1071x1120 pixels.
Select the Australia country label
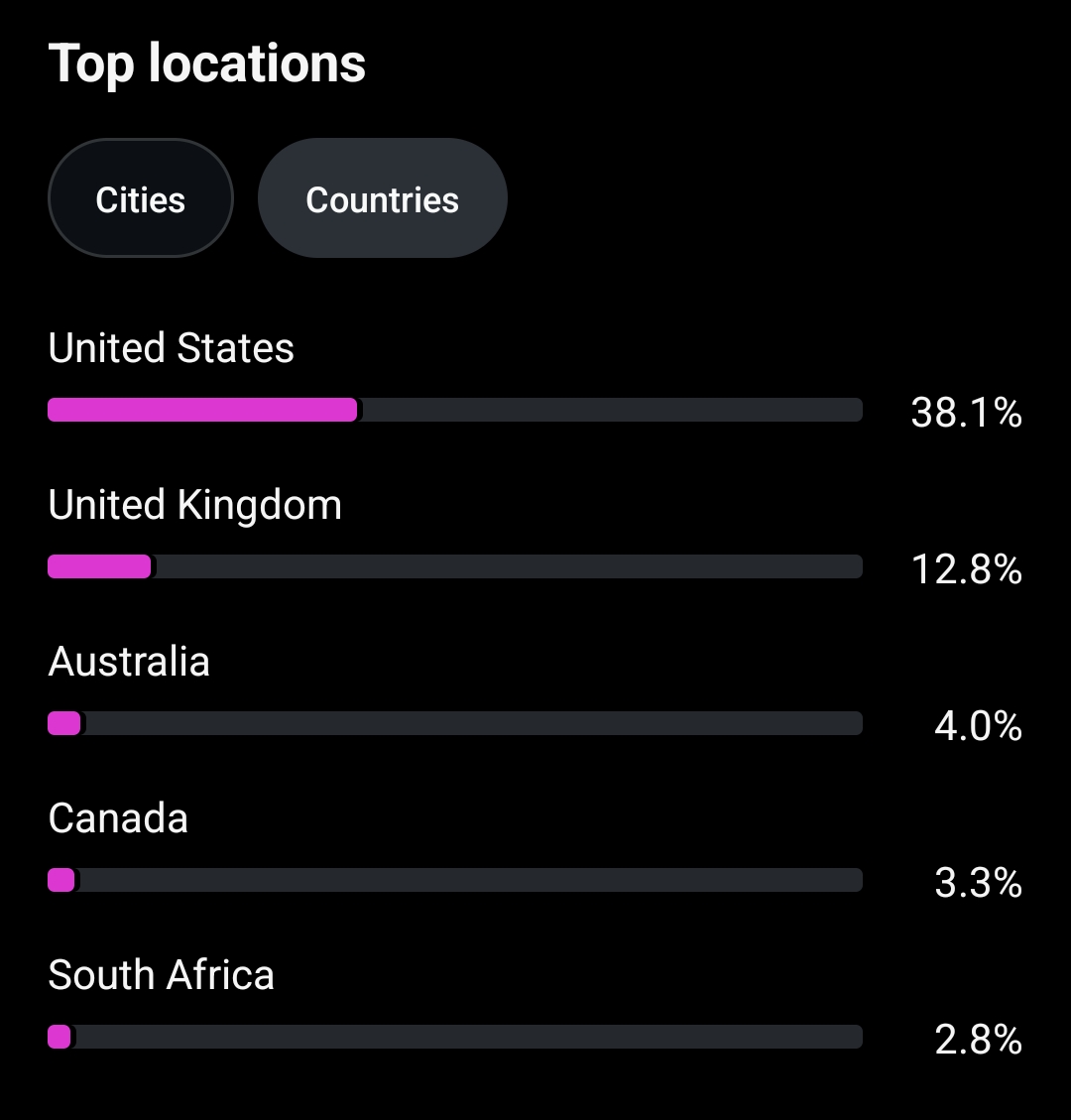click(129, 663)
